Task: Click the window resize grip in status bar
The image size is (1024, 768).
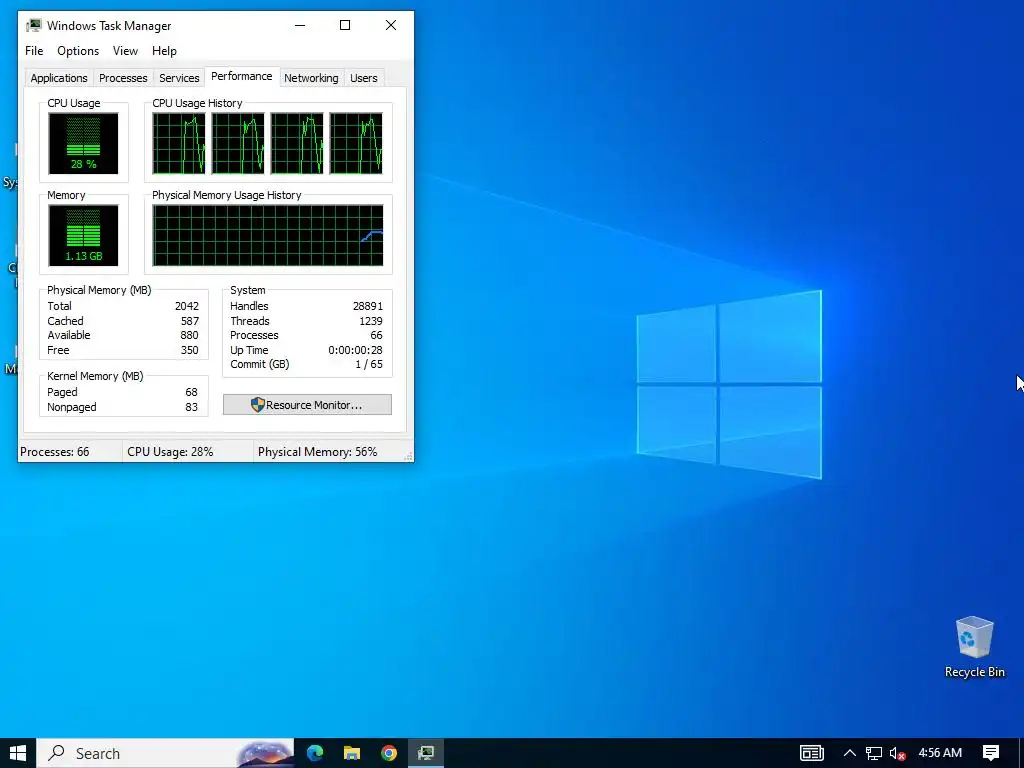Action: coord(409,456)
